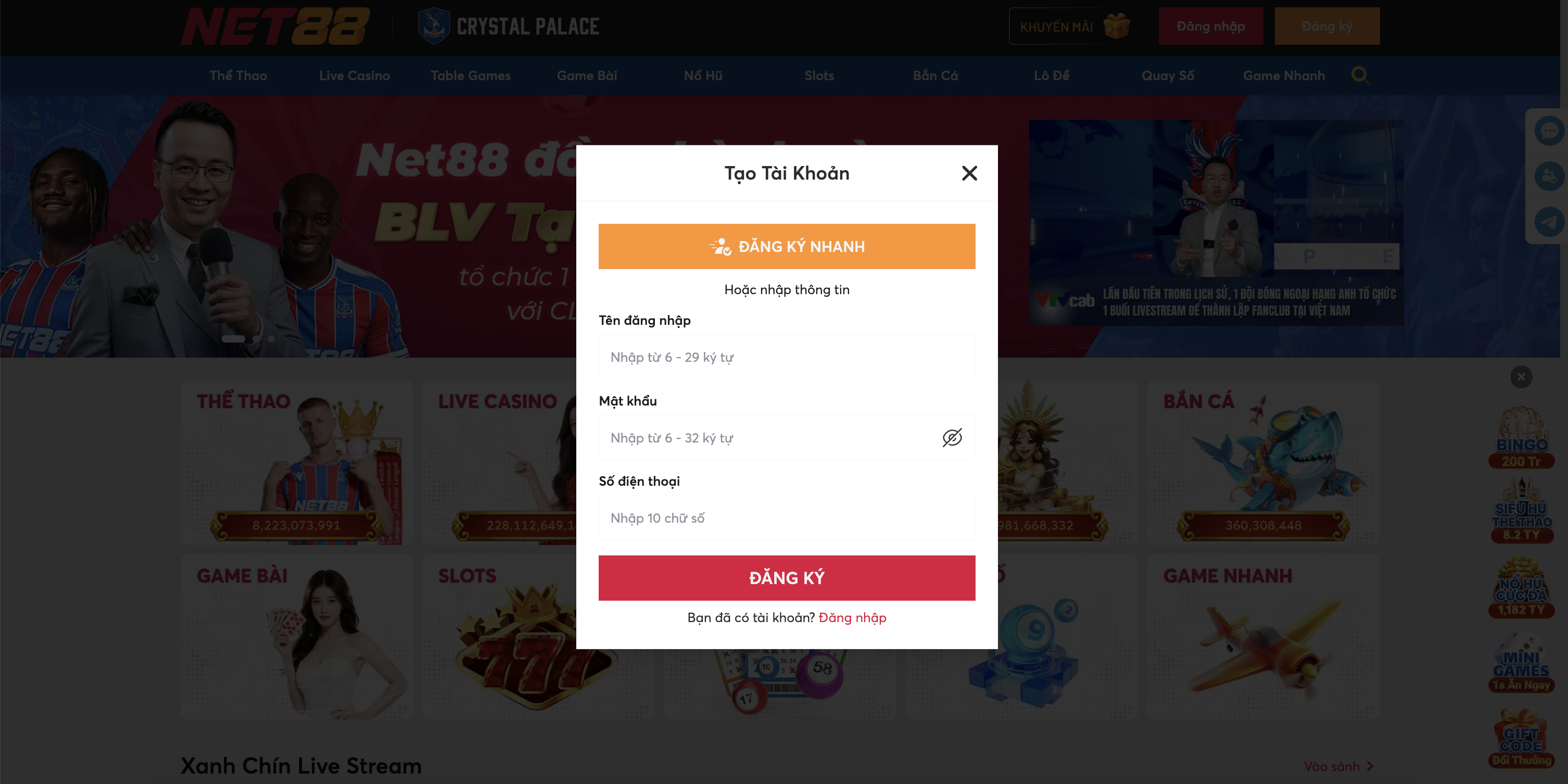The image size is (1568, 784).
Task: Open Mini Games sidebar icon
Action: (1521, 663)
